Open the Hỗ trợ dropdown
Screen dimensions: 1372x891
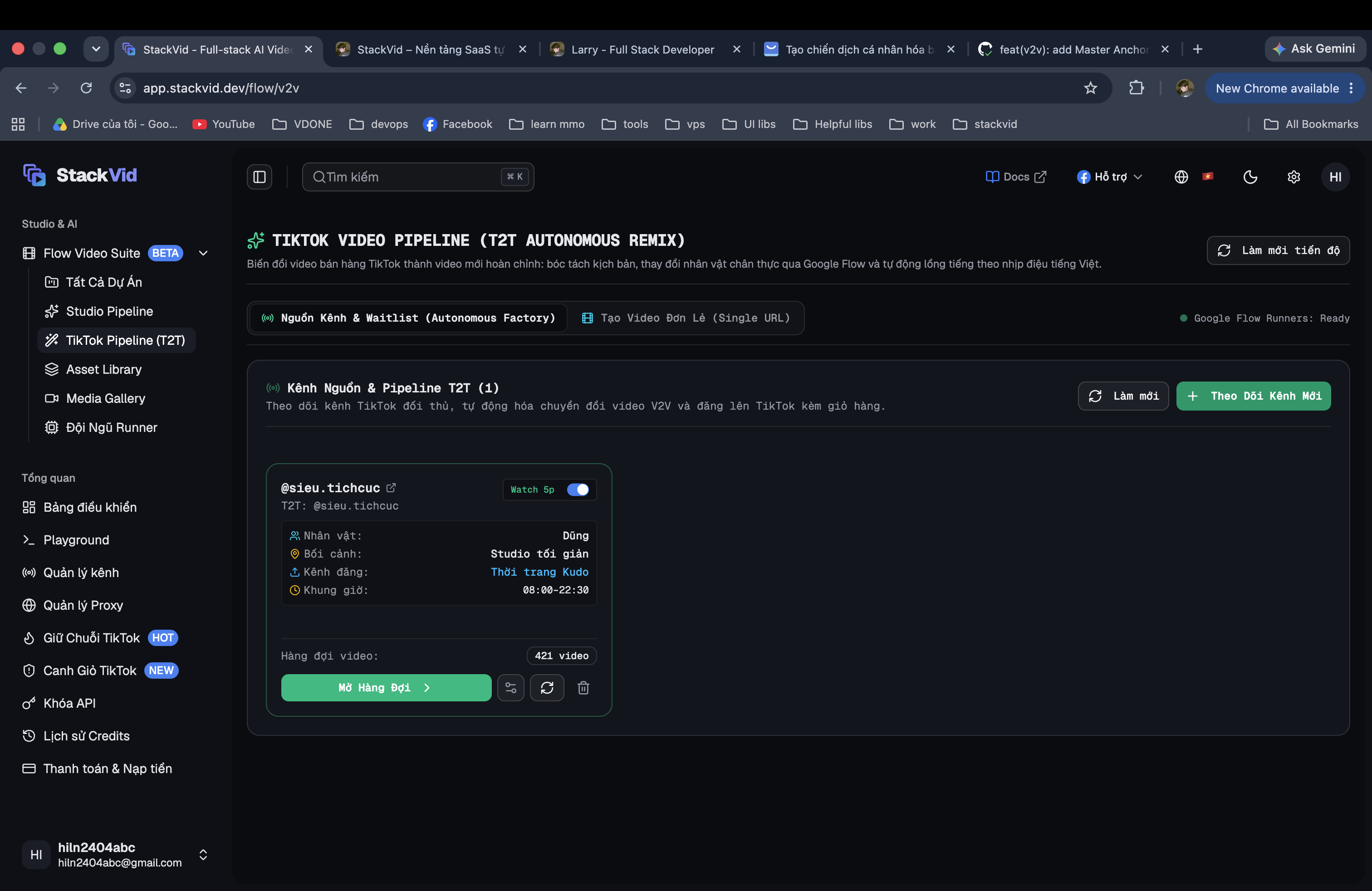[1110, 177]
